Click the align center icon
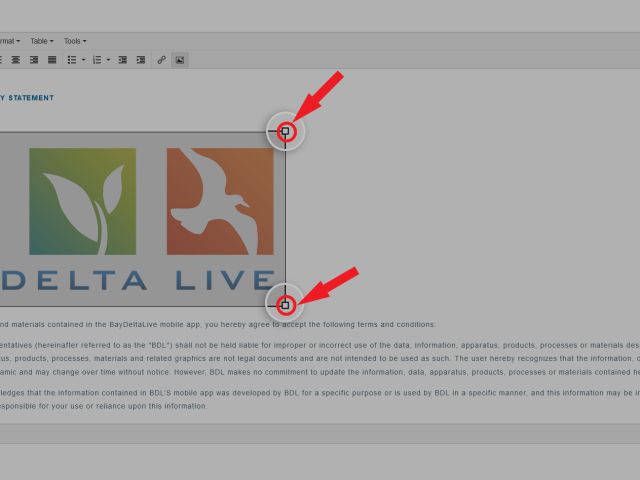640x480 pixels. tap(16, 60)
